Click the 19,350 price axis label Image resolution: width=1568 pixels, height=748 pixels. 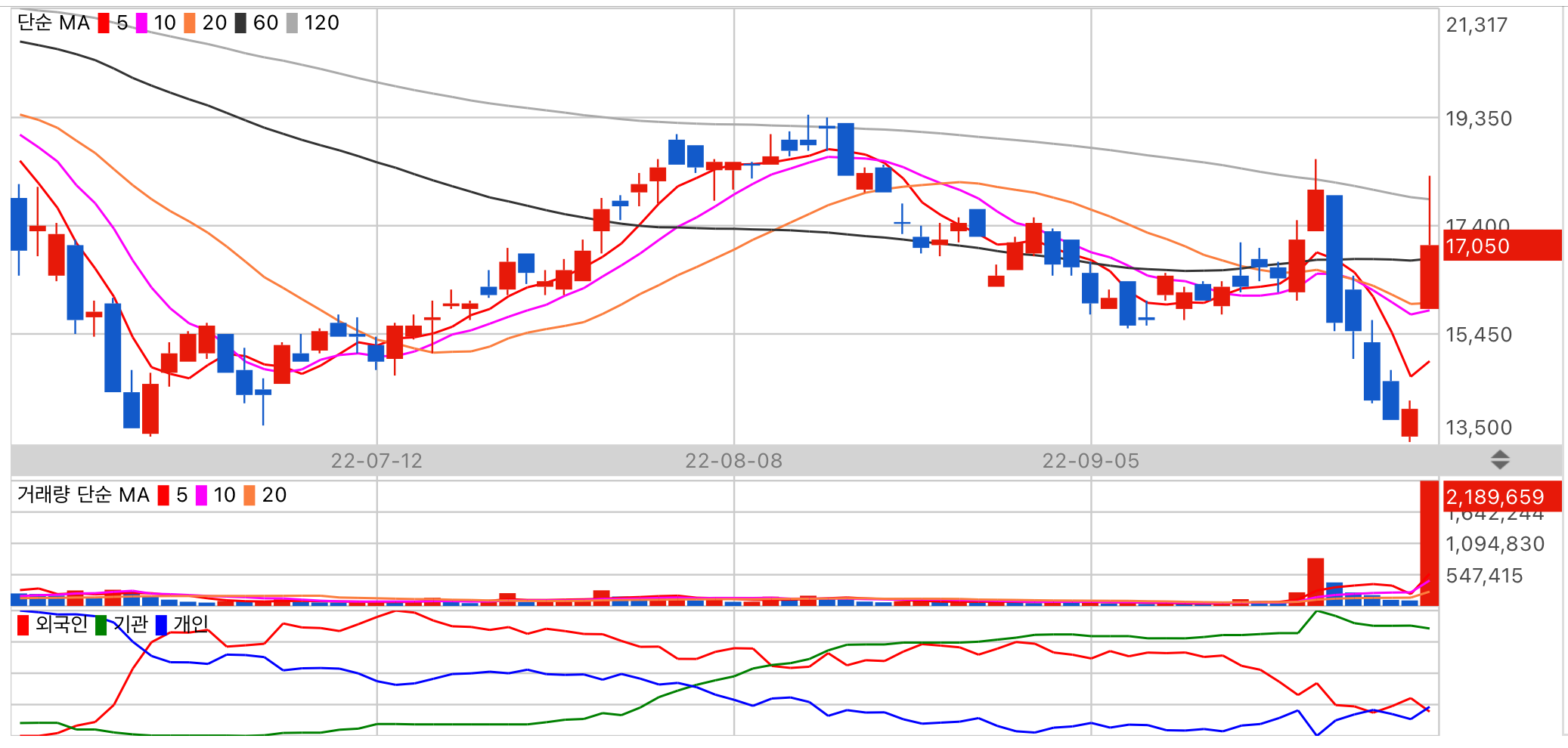point(1479,119)
